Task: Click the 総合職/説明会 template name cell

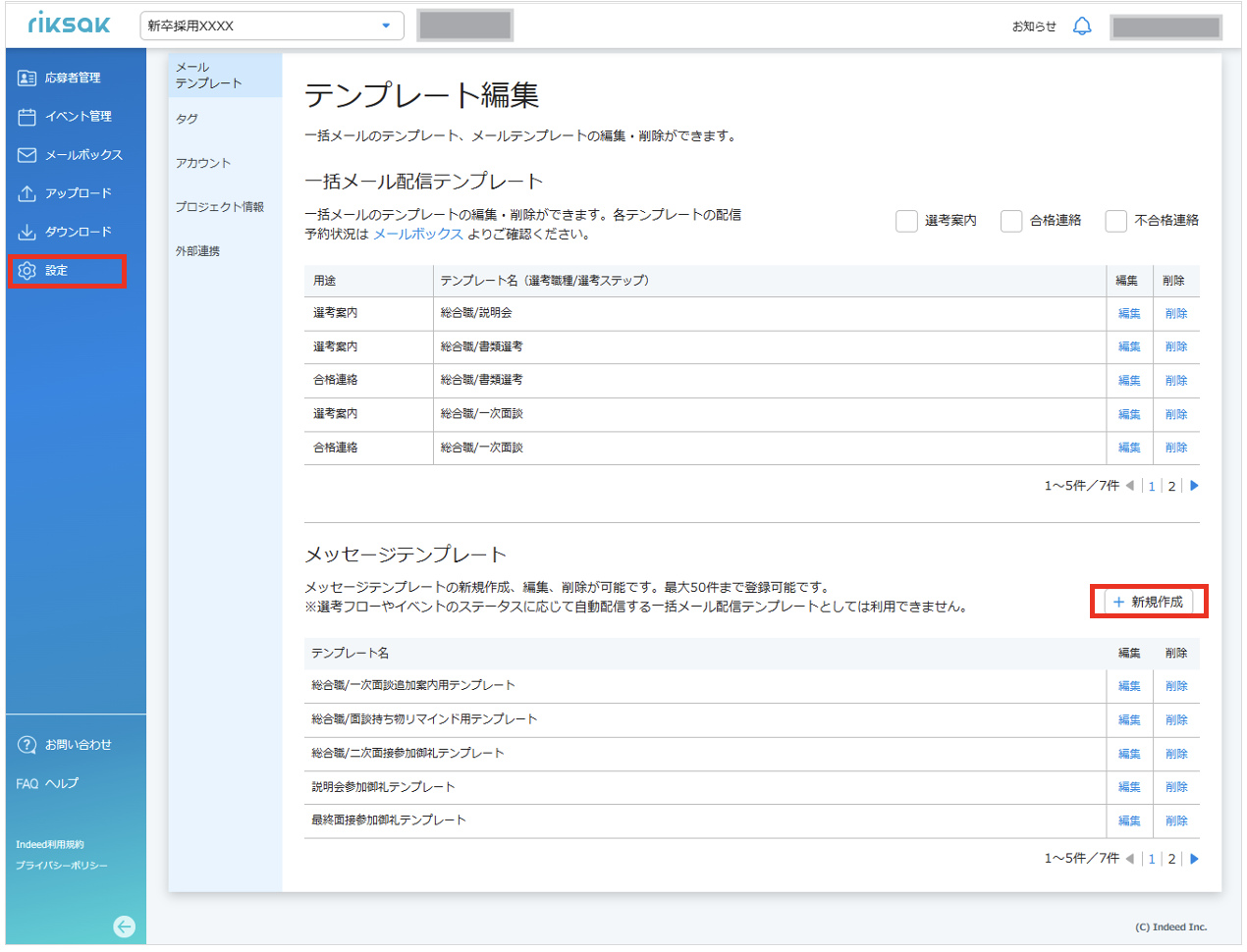Action: (770, 313)
